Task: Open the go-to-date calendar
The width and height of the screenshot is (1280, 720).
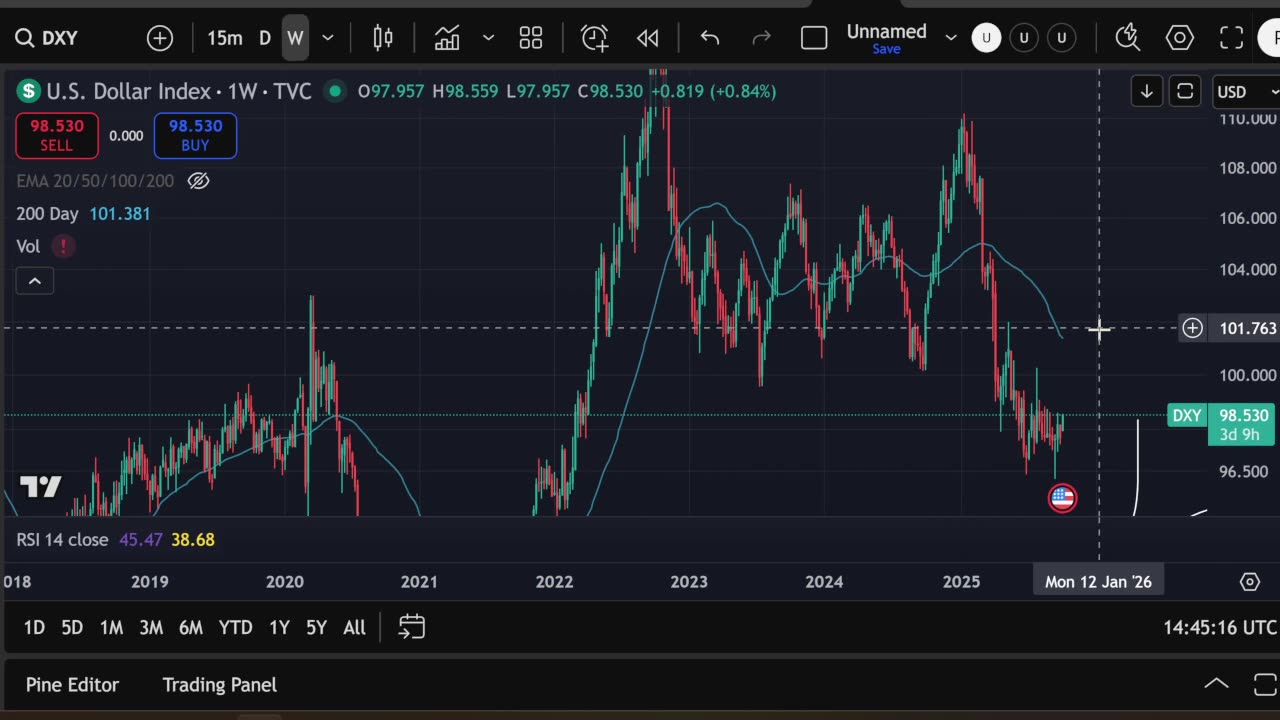Action: pyautogui.click(x=411, y=627)
